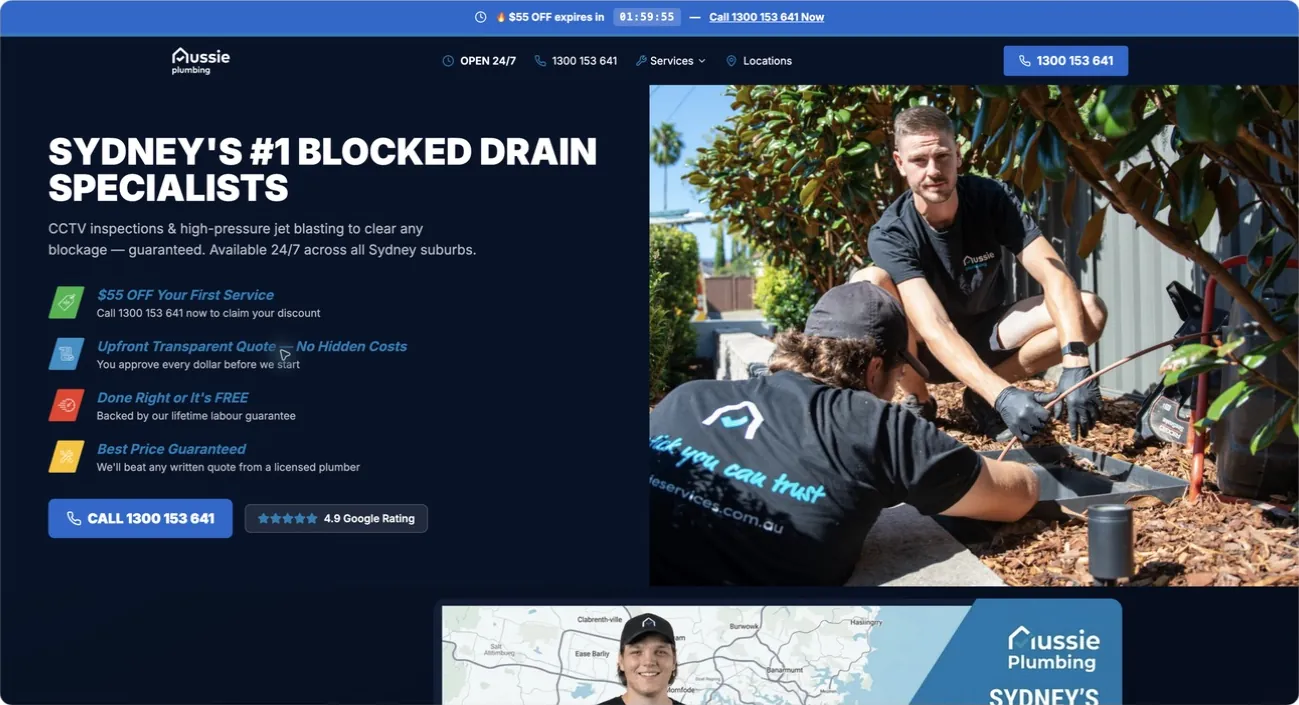Click the 'CCTV inspections & high-pressure jet blasting' paragraph
The width and height of the screenshot is (1299, 705).
[262, 239]
